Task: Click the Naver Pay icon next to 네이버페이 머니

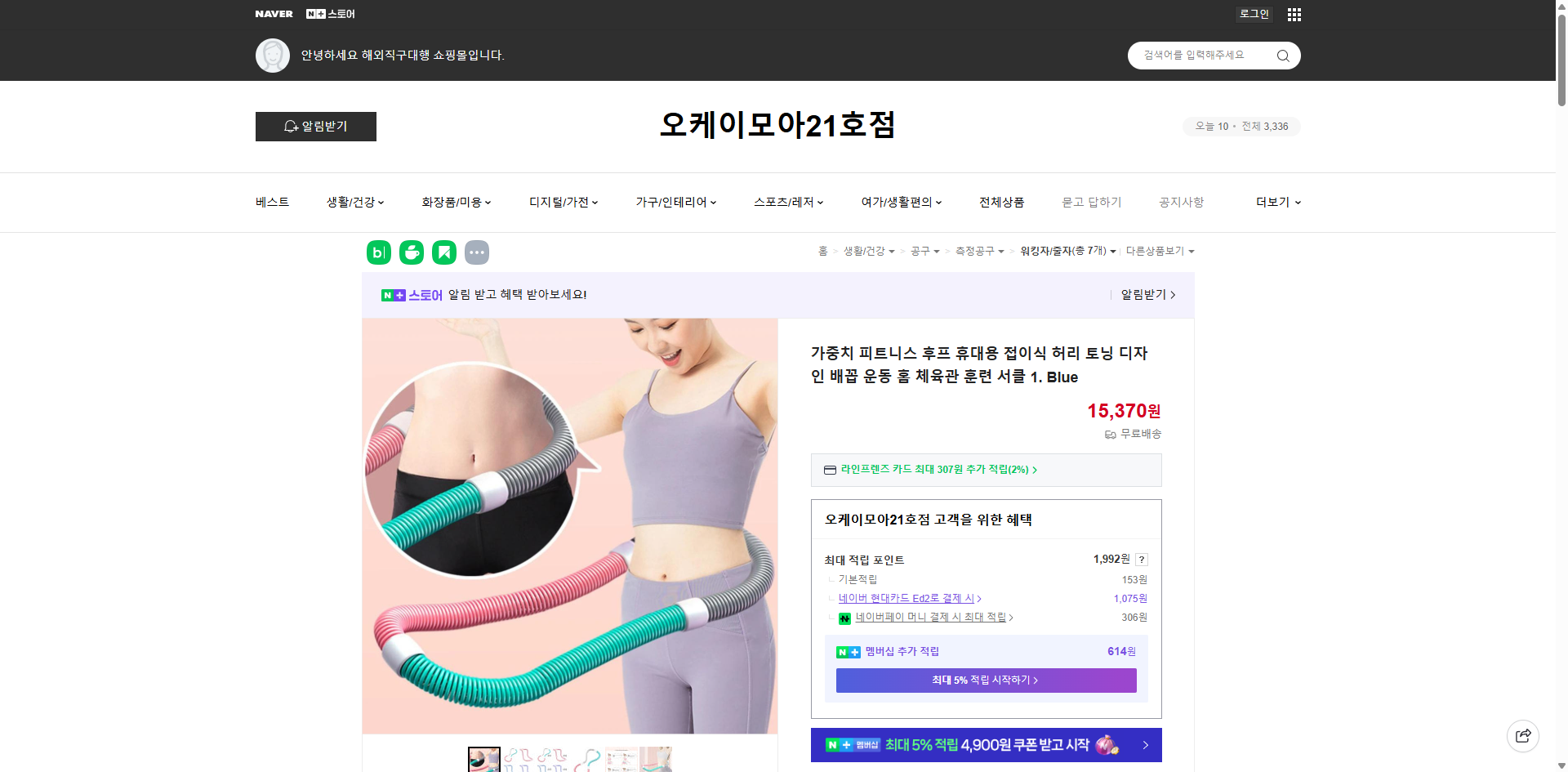Action: (844, 618)
